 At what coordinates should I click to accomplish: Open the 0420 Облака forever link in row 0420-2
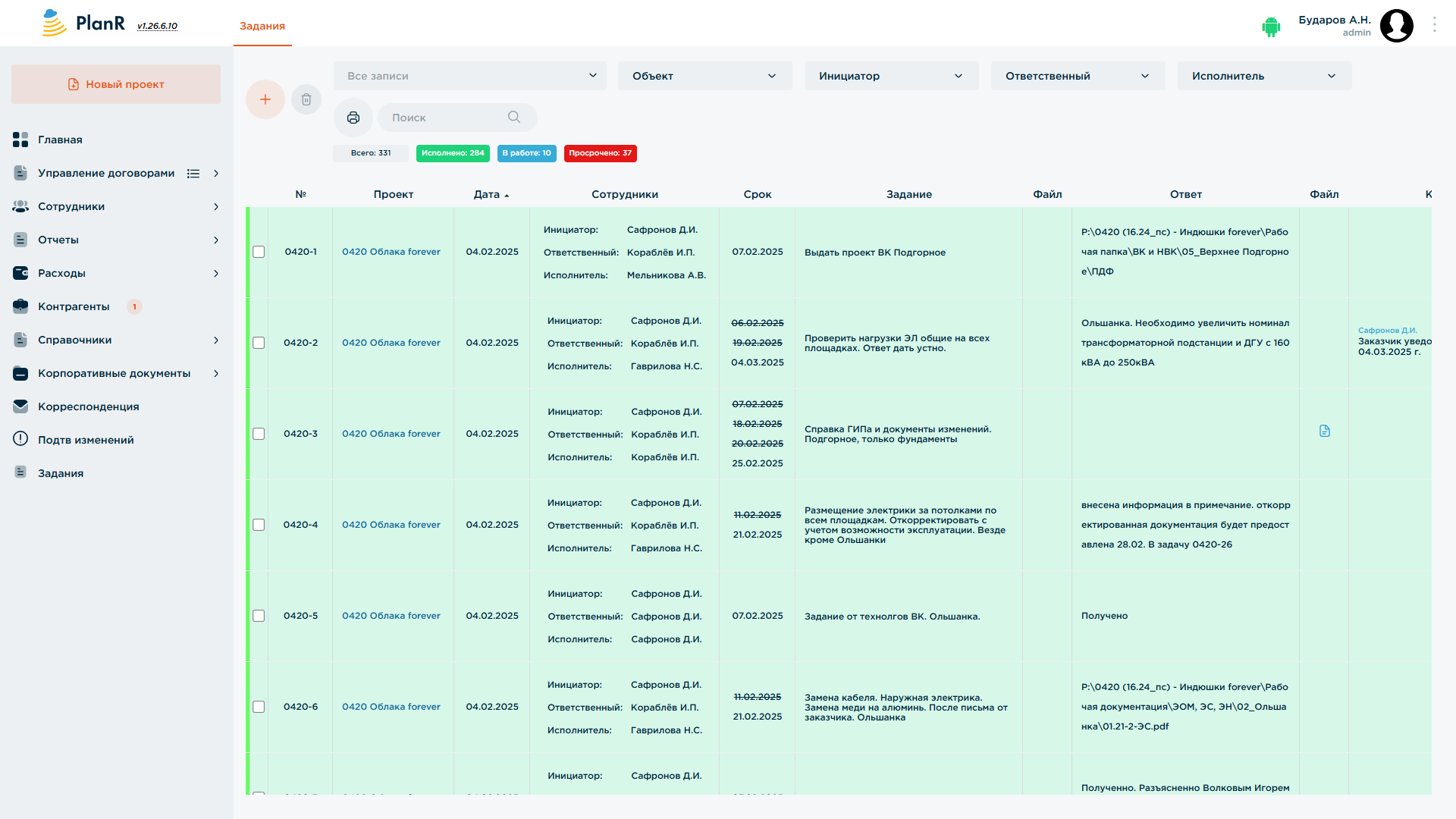pyautogui.click(x=391, y=343)
